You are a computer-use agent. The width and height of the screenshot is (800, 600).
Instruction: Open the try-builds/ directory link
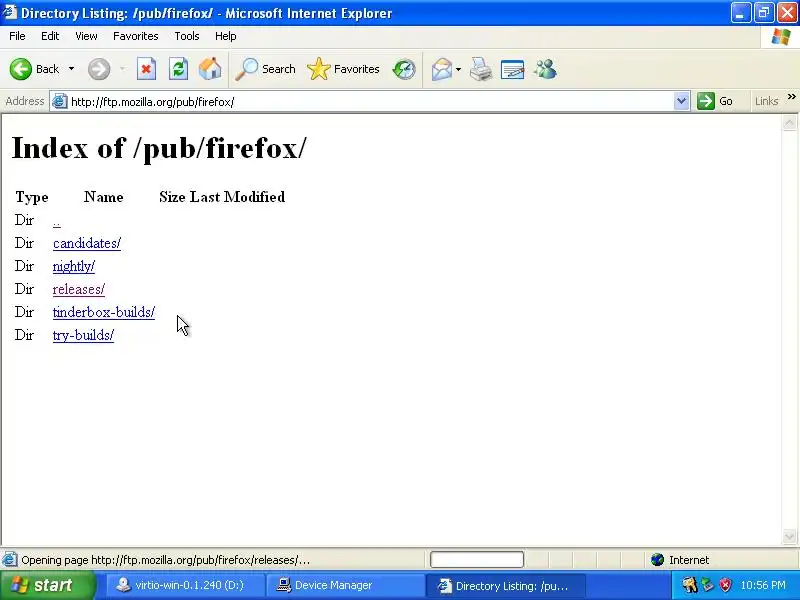tap(83, 336)
